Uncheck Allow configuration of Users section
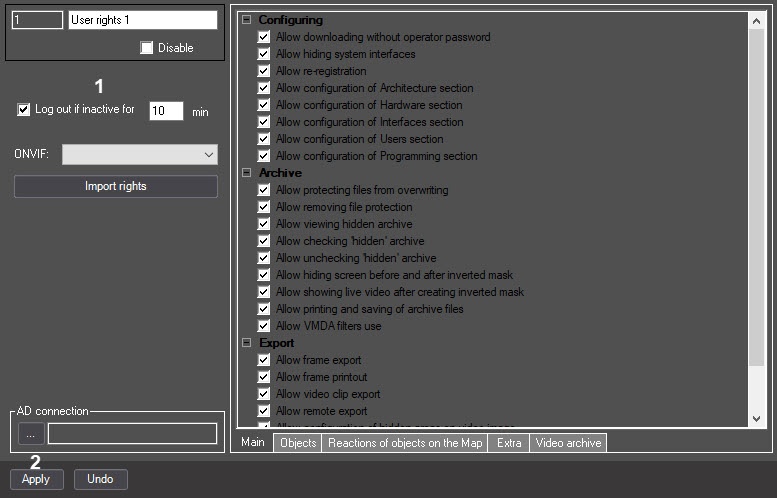Image resolution: width=777 pixels, height=498 pixels. [264, 139]
